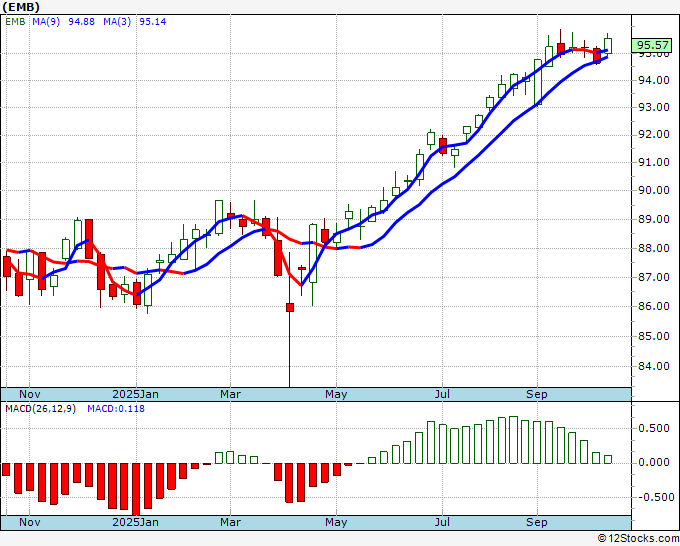Click the 0.000 MACD axis label
Screen dimensions: 680x546
coord(654,463)
